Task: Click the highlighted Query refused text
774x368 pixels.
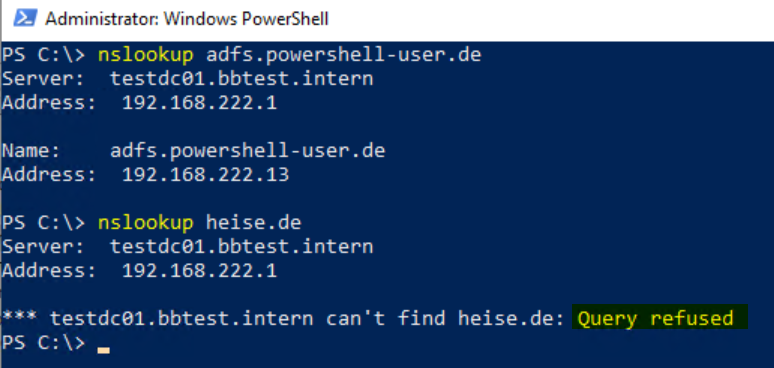Action: click(656, 319)
